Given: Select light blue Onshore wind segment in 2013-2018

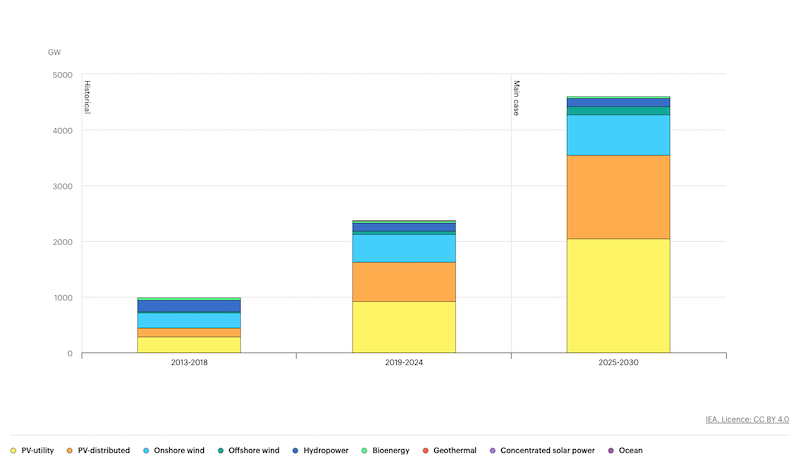Looking at the screenshot, I should click(189, 320).
